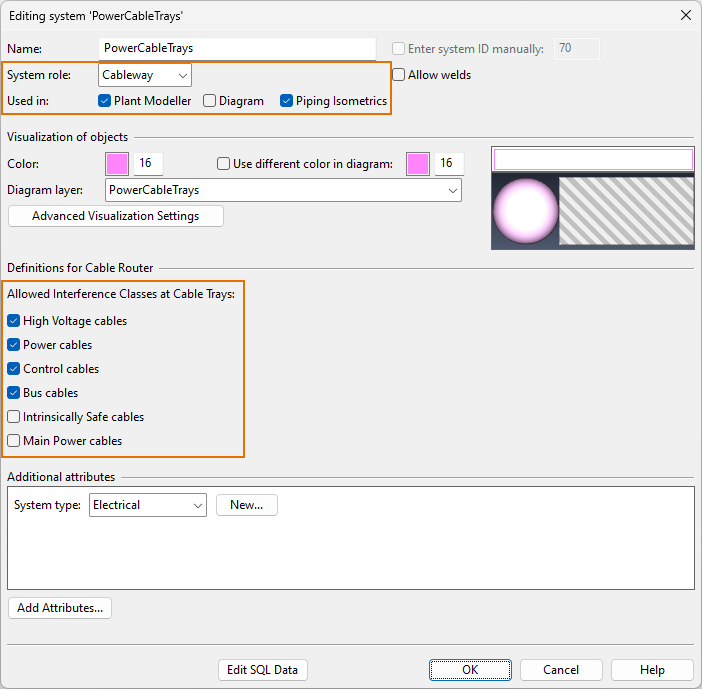The width and height of the screenshot is (702, 689).
Task: Check Main Power cables
Action: 14,441
